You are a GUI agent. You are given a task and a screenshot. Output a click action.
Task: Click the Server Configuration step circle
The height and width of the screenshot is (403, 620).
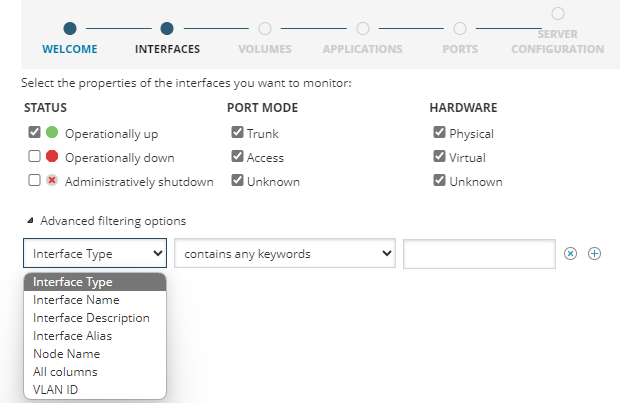(x=558, y=13)
